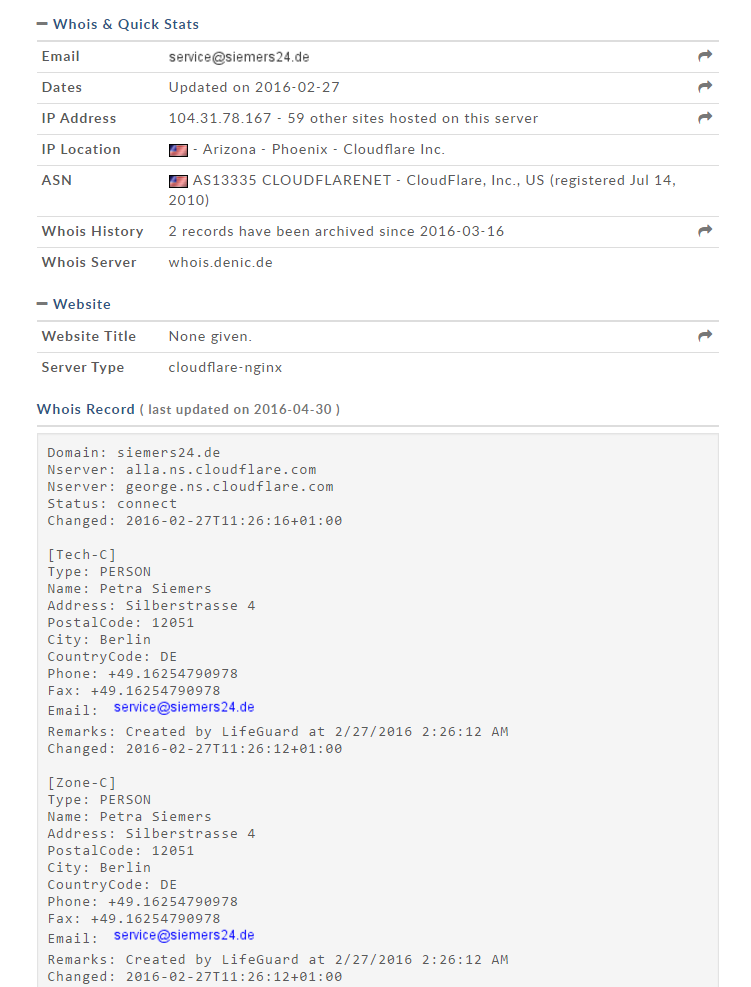Click the whois.denic.de server value
This screenshot has height=987, width=751.
[220, 262]
